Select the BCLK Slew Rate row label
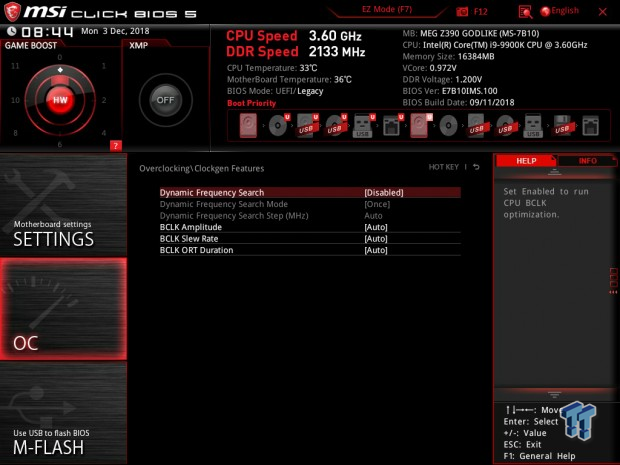Viewport: 620px width, 465px height. [x=189, y=238]
